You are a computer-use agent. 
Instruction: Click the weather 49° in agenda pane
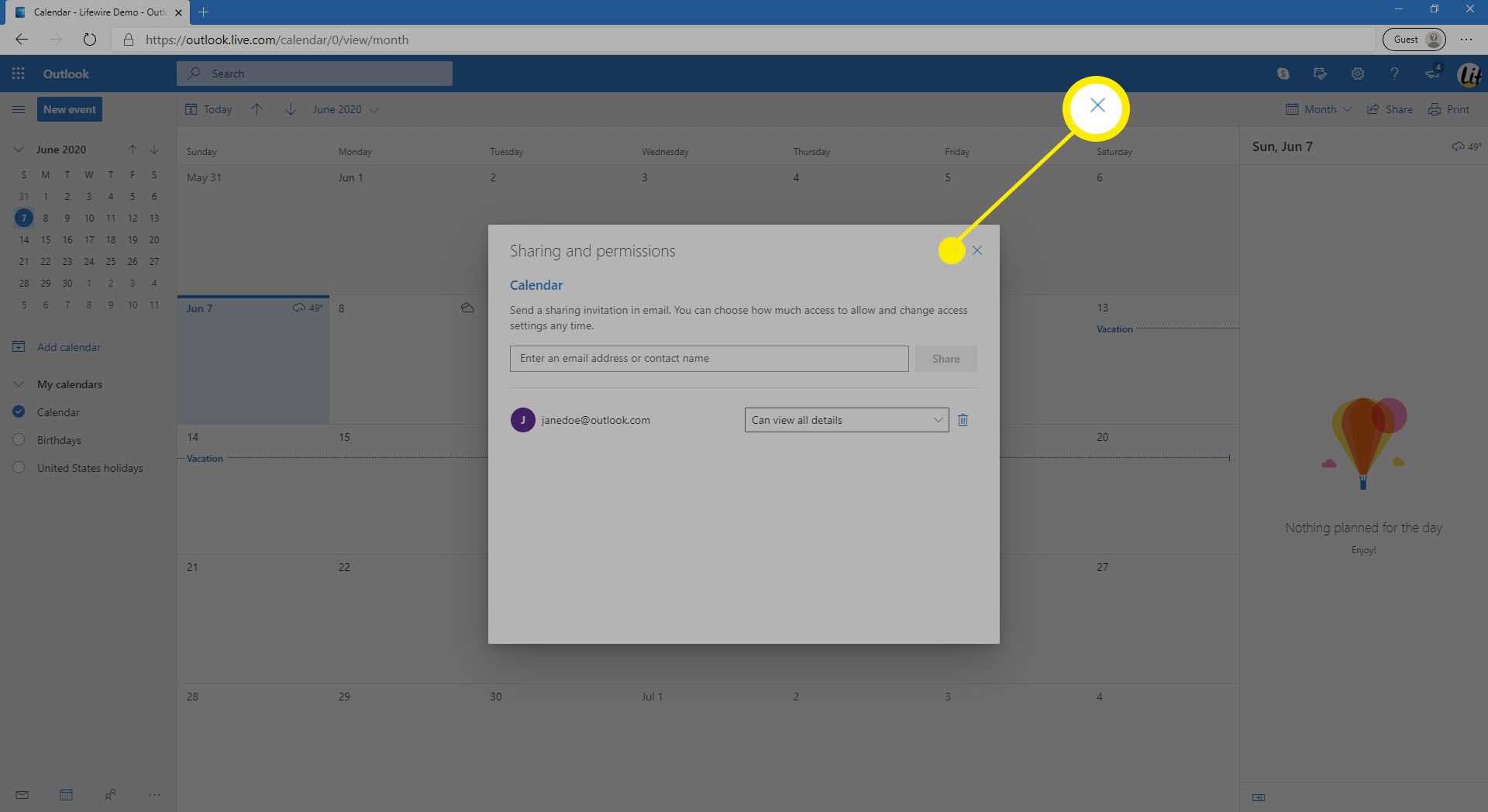coord(1466,146)
